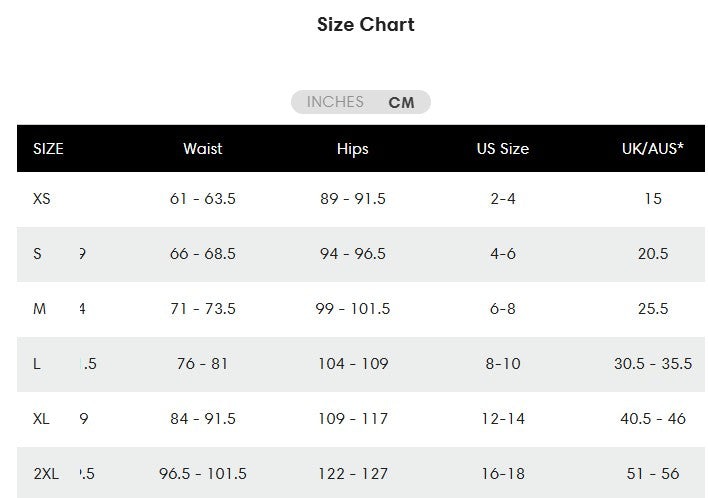
Task: Click hips value 99 - 101.5
Action: 353,309
